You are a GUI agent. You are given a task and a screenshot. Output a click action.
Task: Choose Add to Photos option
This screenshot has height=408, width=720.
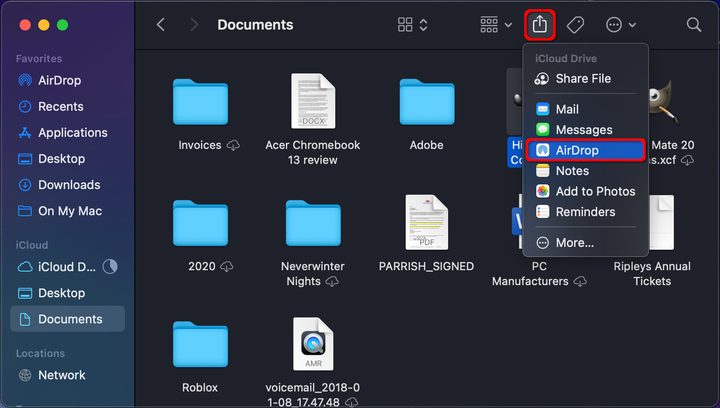point(585,191)
